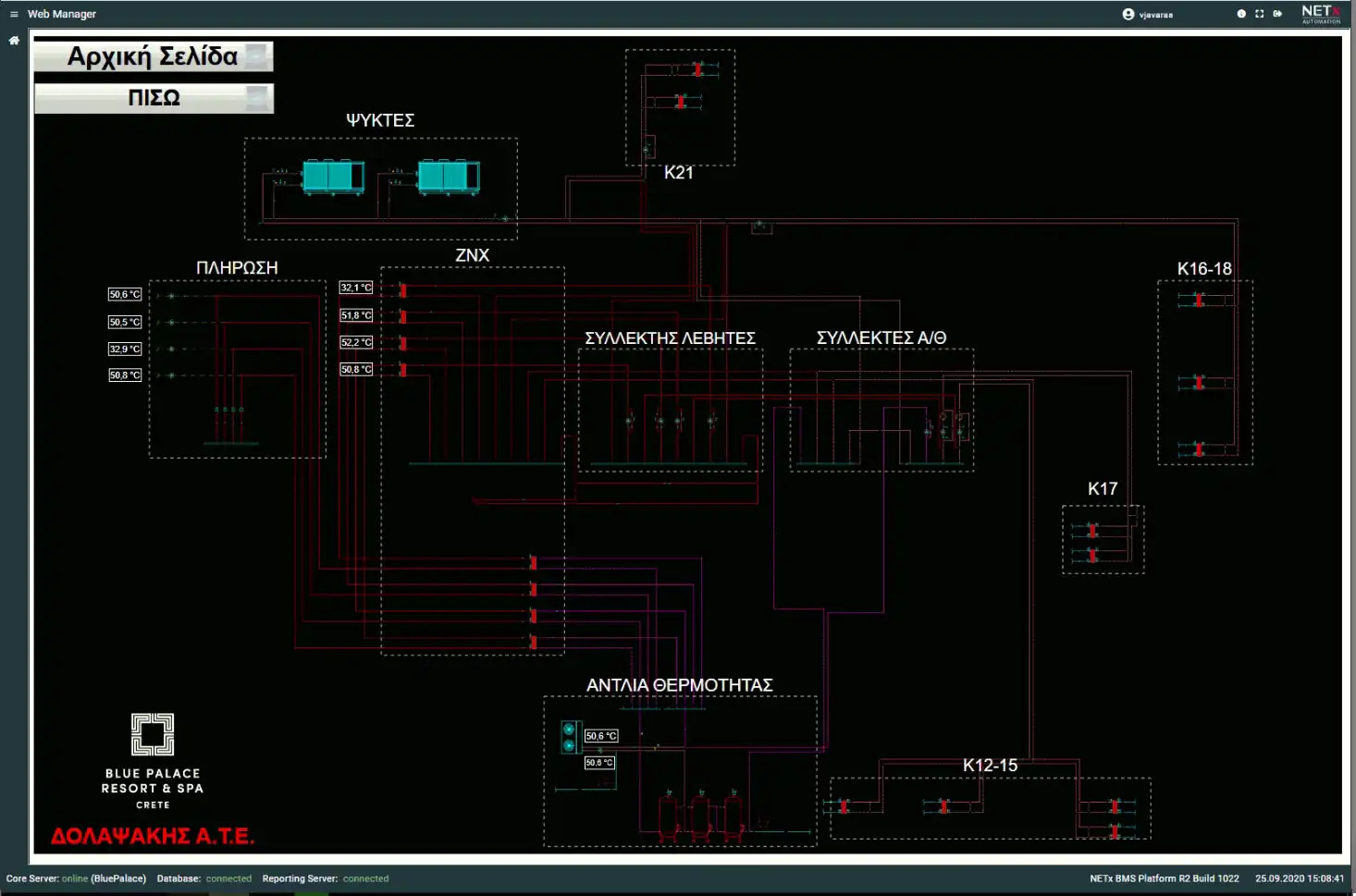
Task: Click the 50,6 °C reading beside ΠΛΗΡΩΣΗ
Action: [x=125, y=295]
